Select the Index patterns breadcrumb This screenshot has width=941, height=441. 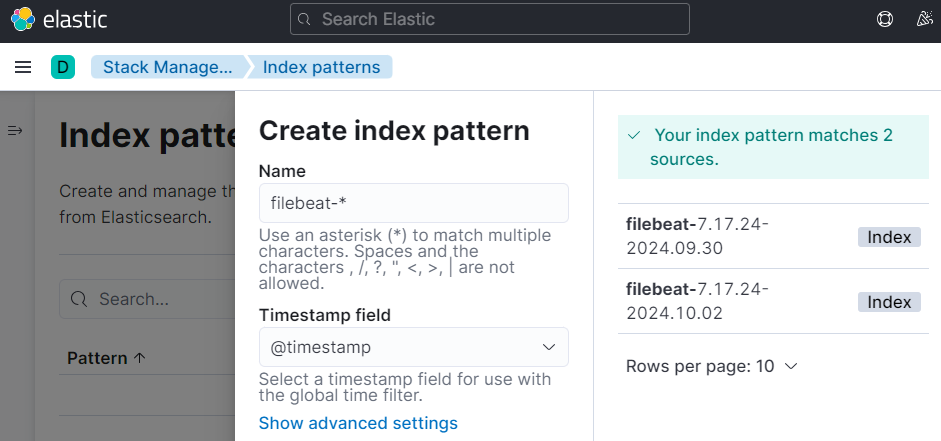(321, 67)
